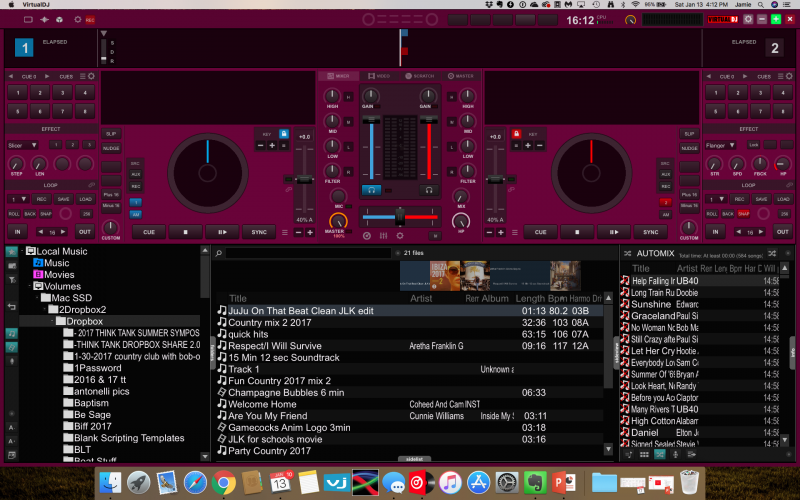Open the Slicer effect dropdown on deck 1
Image resolution: width=800 pixels, height=500 pixels.
22,145
